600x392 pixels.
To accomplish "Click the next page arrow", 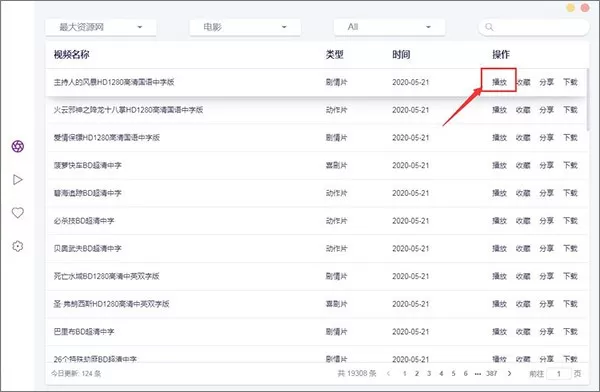I will coord(509,373).
